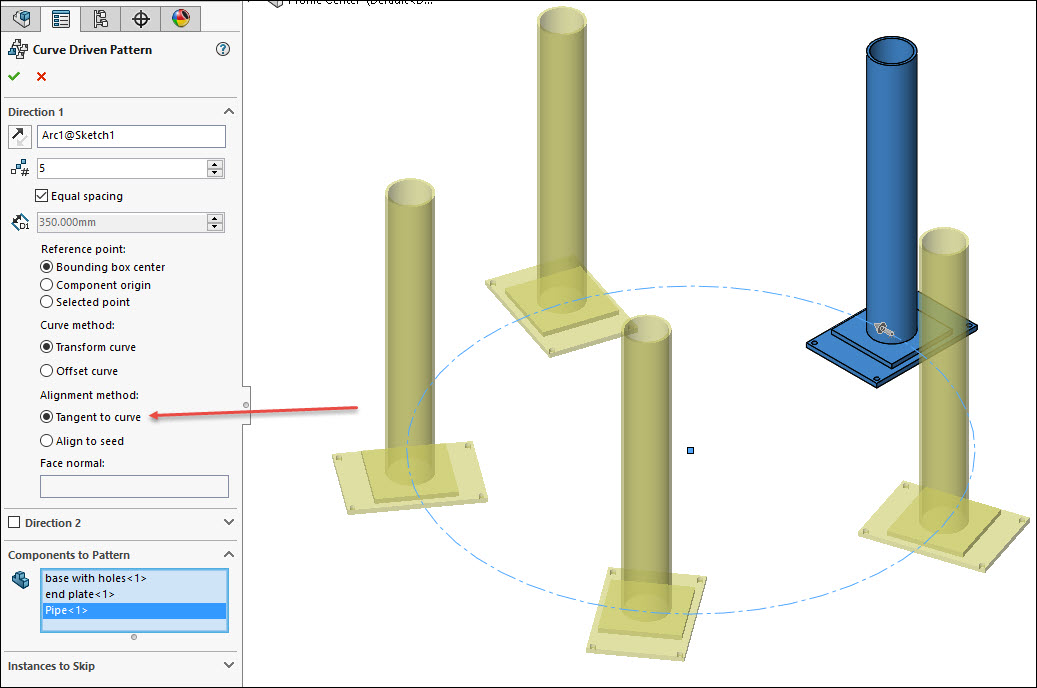Open help for Curve Driven Pattern

(223, 49)
